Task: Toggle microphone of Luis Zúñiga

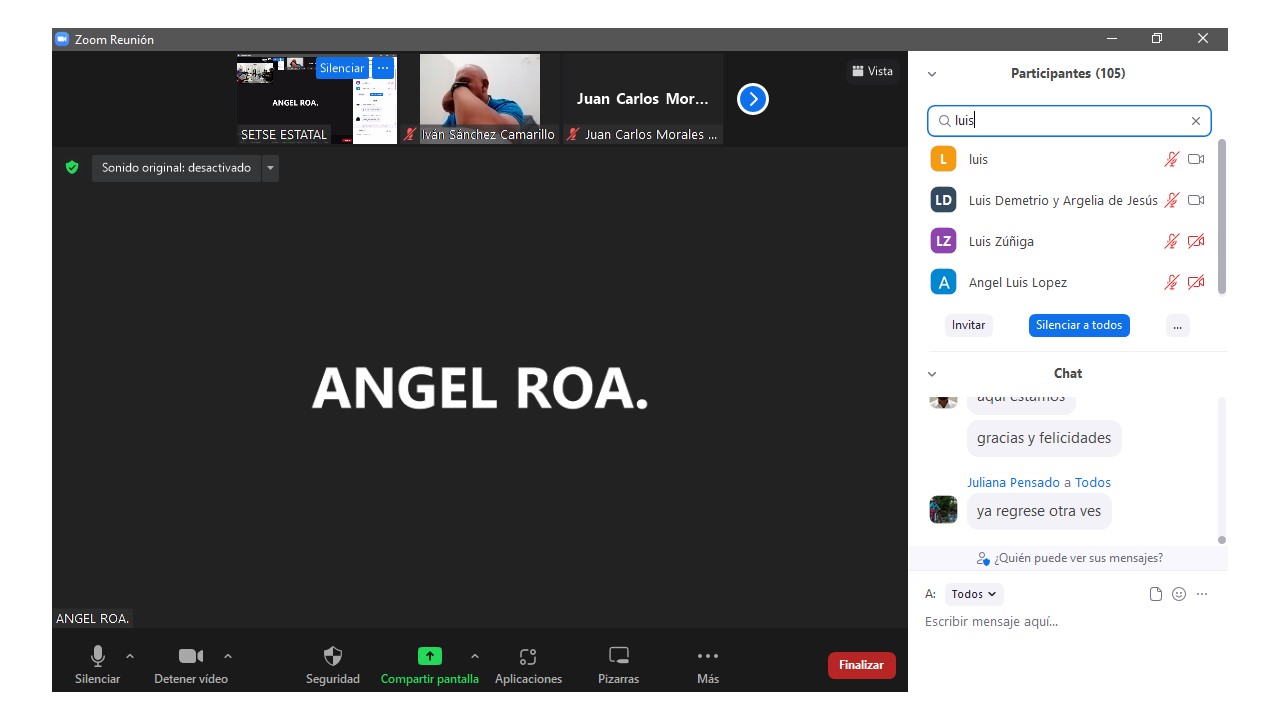Action: point(1171,241)
